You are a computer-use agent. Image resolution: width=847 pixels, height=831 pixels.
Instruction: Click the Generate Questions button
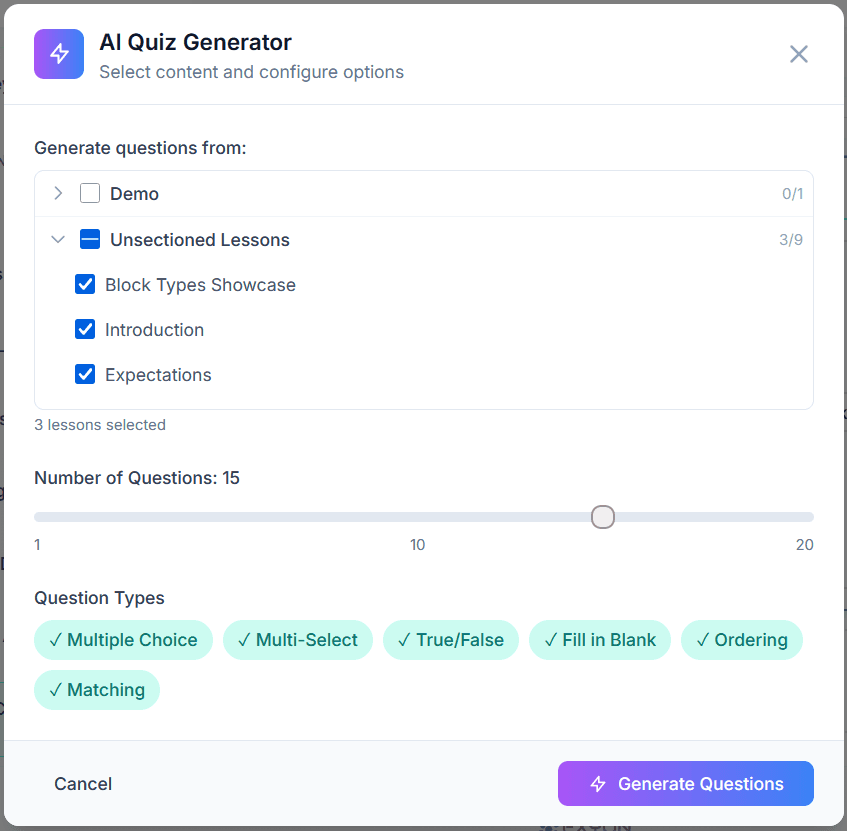click(x=685, y=784)
